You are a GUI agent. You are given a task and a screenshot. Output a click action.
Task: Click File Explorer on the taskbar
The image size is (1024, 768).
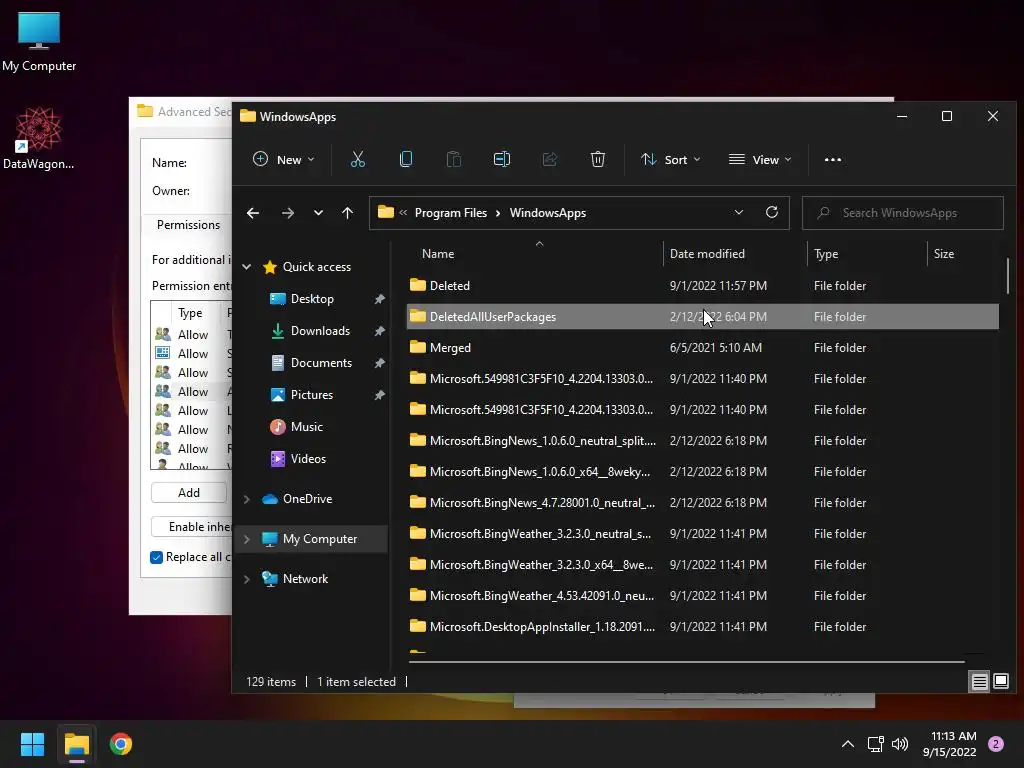76,744
